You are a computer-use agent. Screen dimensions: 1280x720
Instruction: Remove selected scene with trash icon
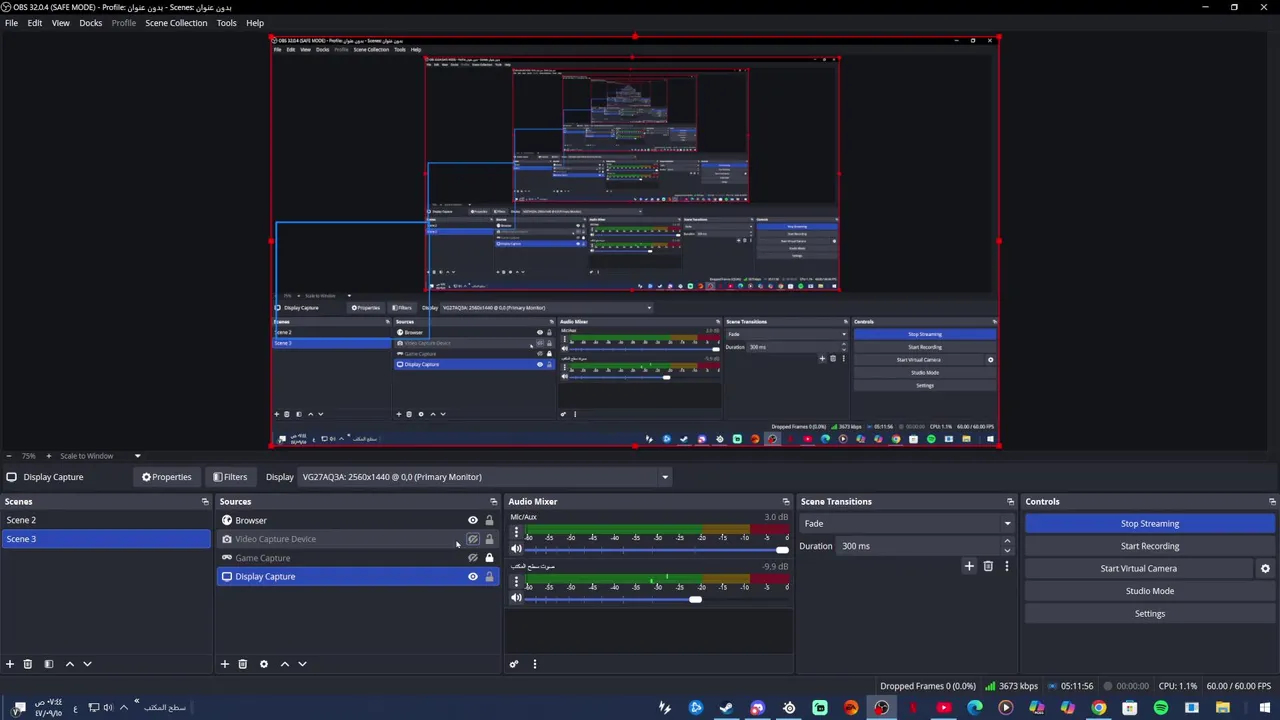(x=28, y=664)
